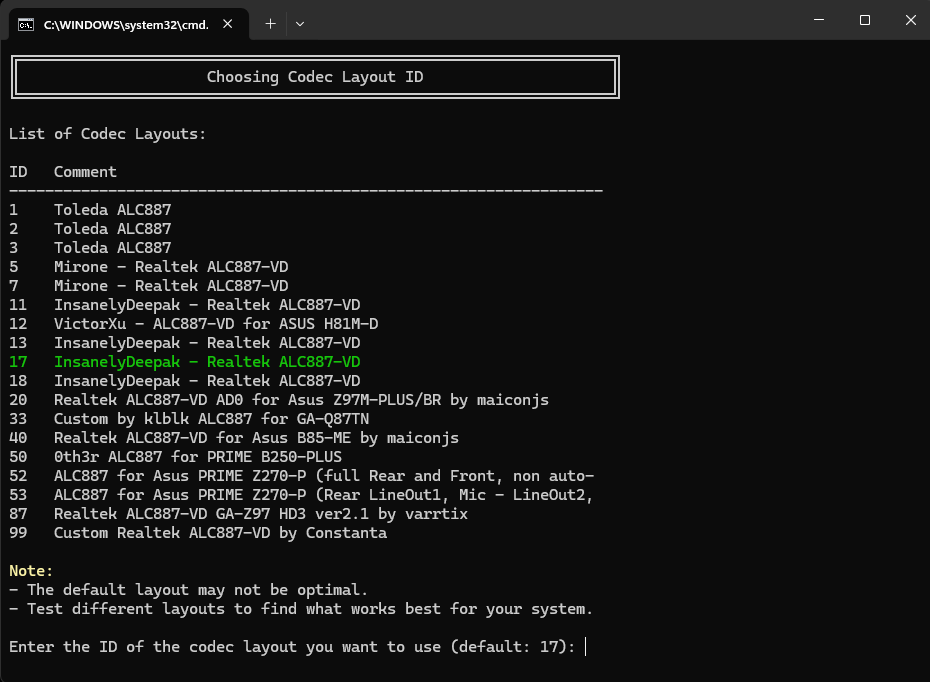Click the ID 5 Mirone Realtek ALC887-VD line

[171, 267]
